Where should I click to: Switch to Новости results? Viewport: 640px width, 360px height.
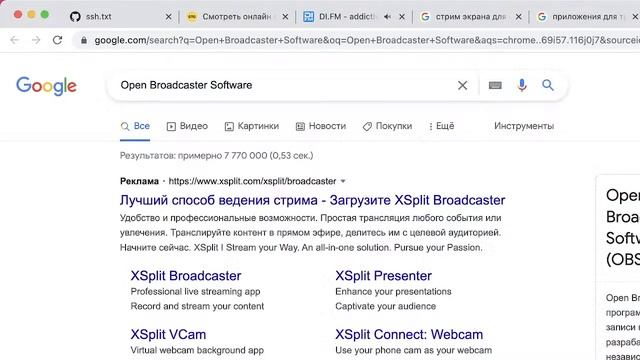point(321,126)
